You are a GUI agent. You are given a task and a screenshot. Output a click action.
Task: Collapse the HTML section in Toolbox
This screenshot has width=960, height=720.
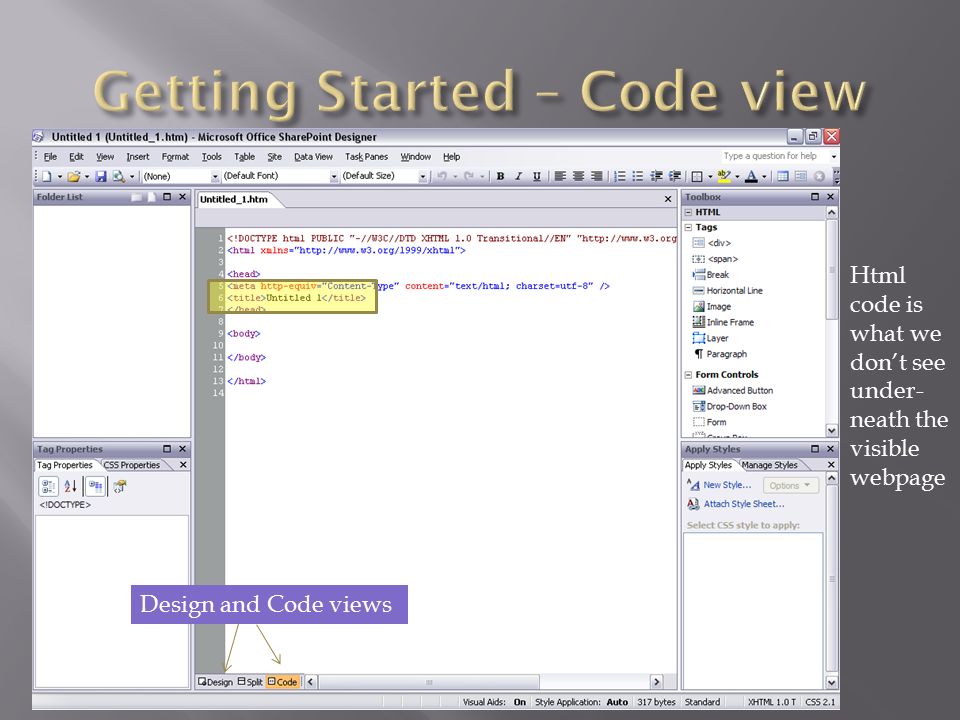[688, 212]
